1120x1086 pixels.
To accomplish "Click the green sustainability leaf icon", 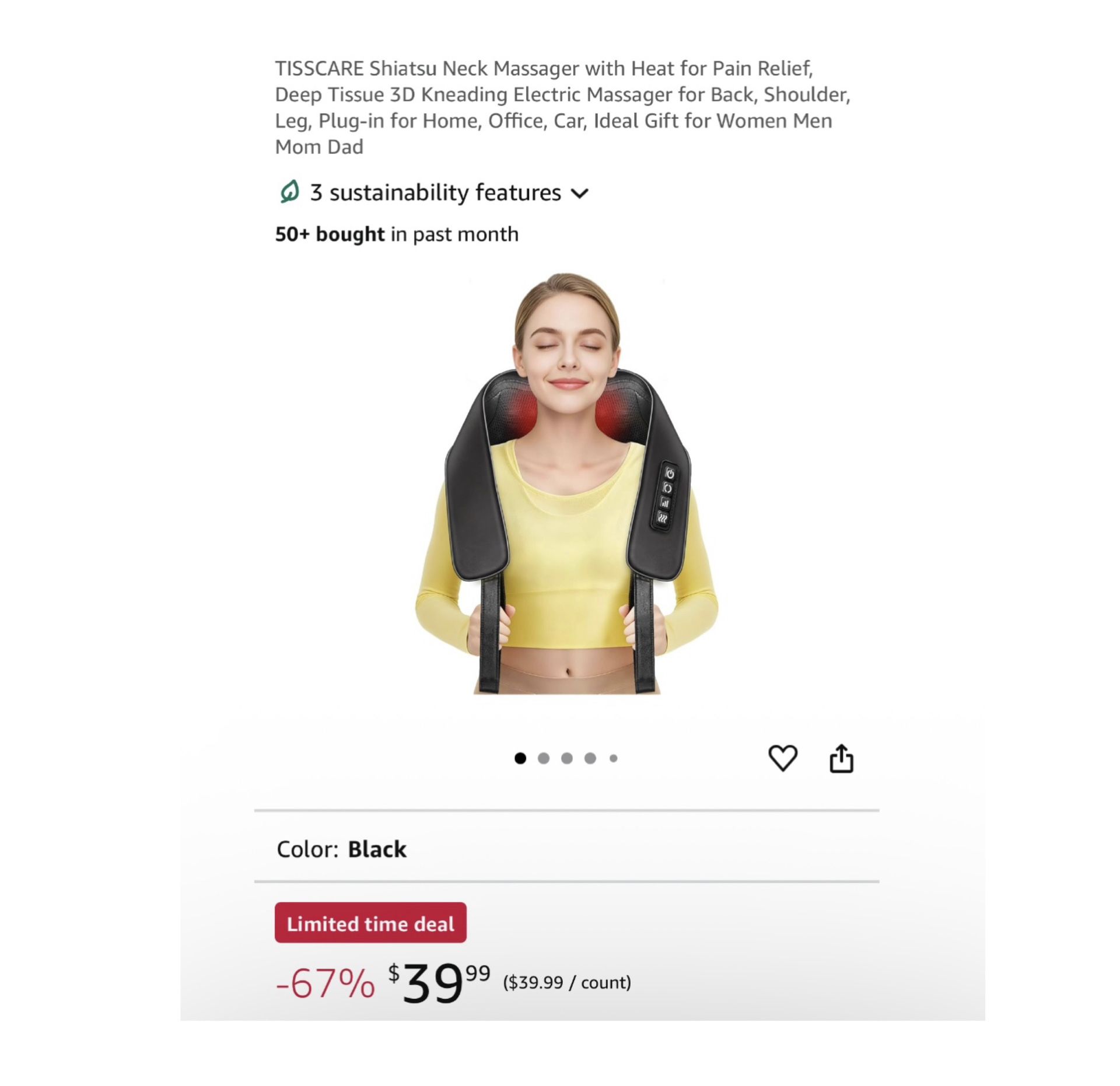I will pos(289,192).
